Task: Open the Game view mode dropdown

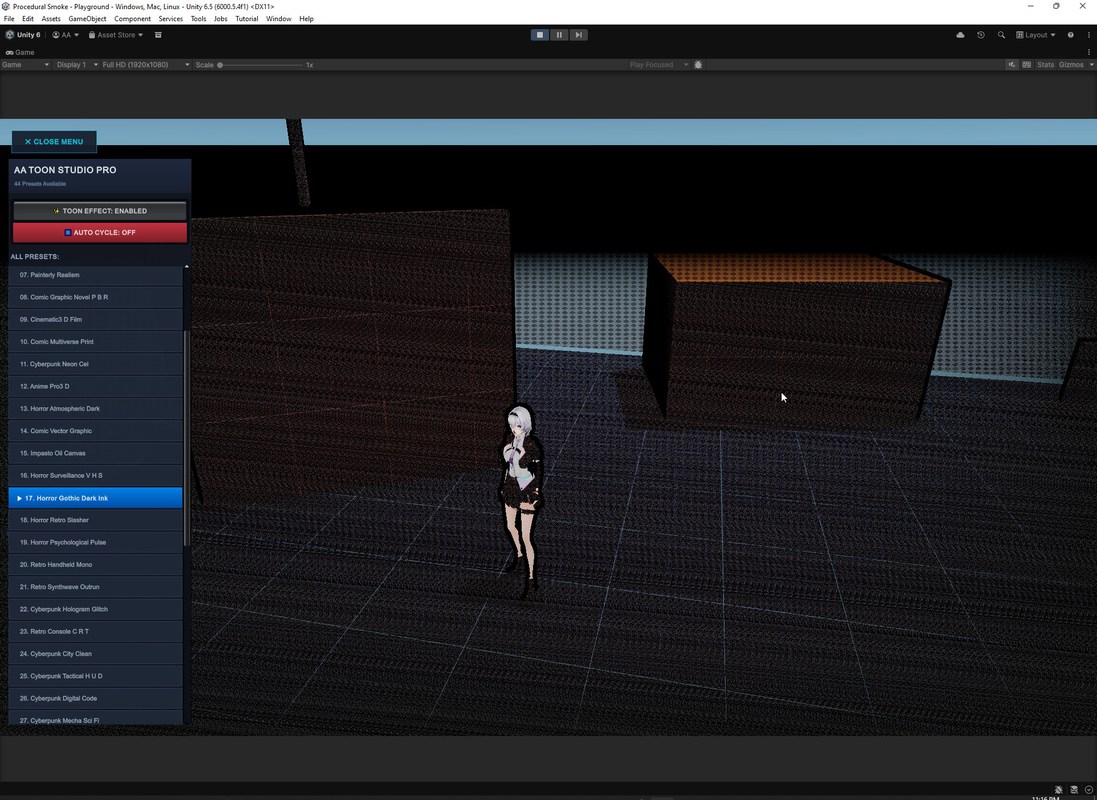Action: [25, 65]
